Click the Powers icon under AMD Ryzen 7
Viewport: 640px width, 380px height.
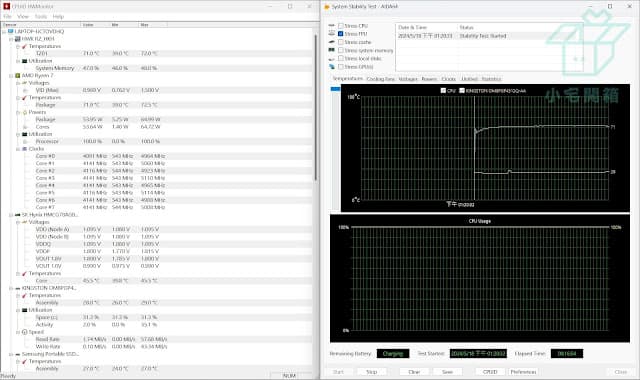tap(24, 112)
